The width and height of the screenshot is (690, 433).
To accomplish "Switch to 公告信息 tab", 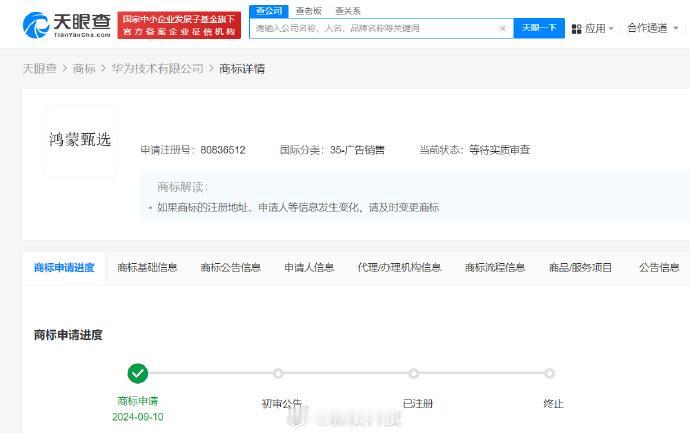I will [659, 268].
